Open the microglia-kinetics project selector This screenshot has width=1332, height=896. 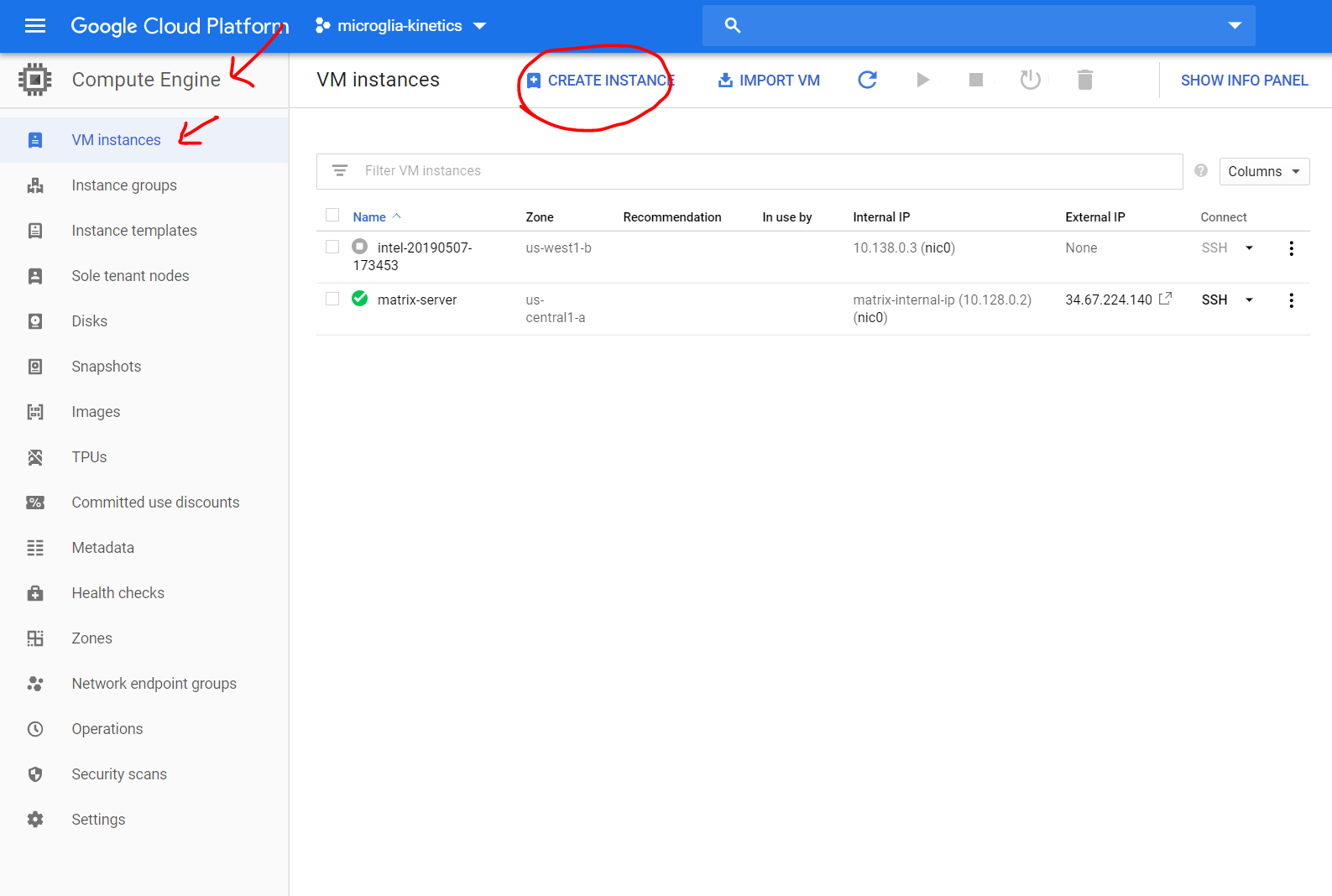pos(400,26)
